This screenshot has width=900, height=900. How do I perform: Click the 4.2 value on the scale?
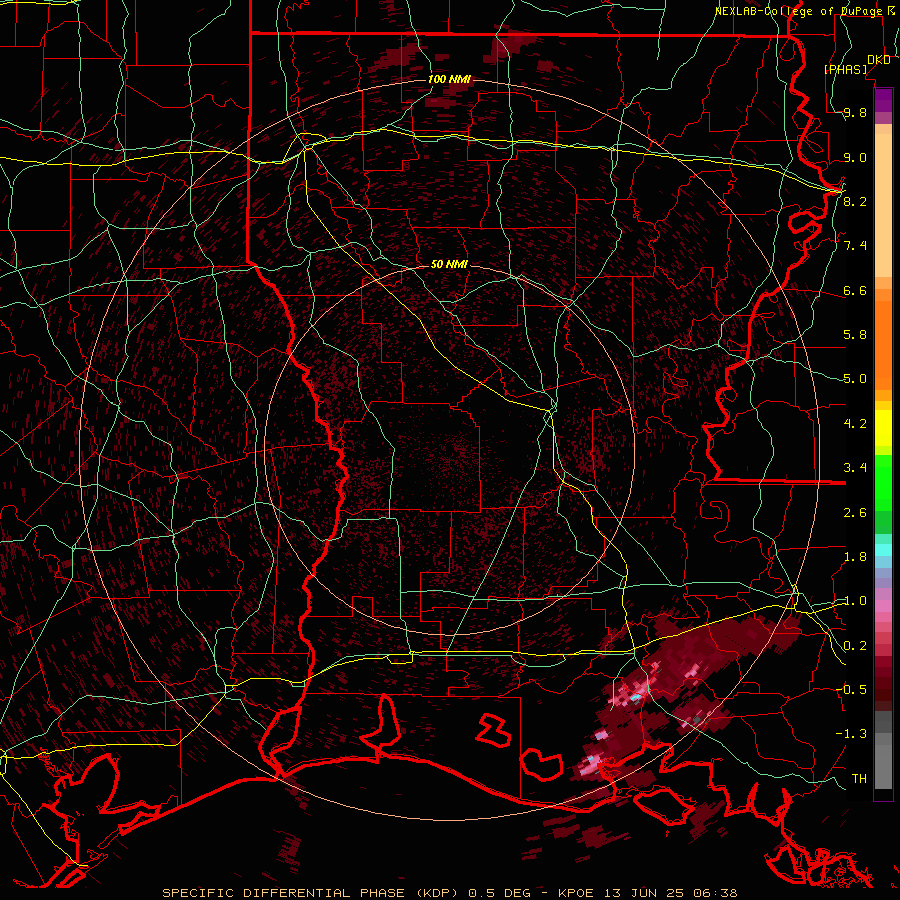click(x=855, y=424)
